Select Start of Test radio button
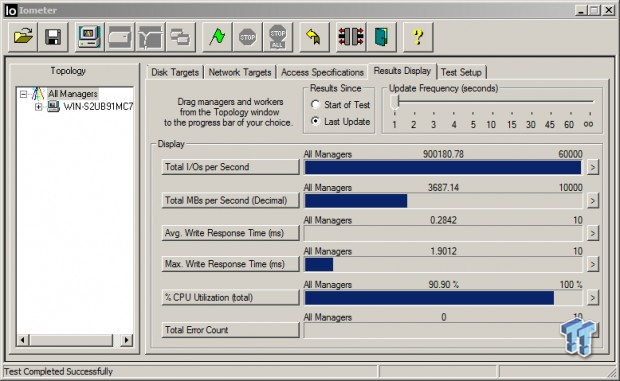This screenshot has width=620, height=381. coord(315,104)
